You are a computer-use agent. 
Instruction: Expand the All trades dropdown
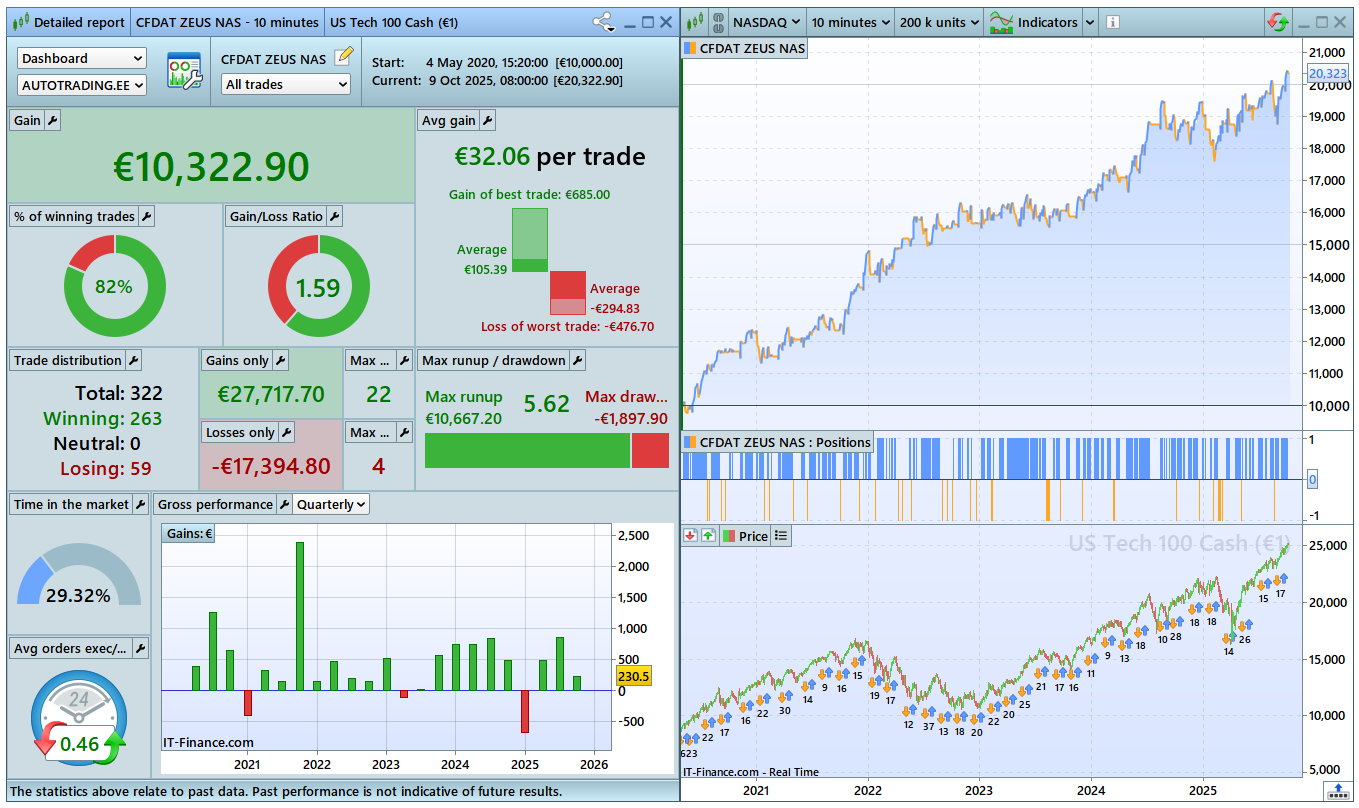(286, 85)
